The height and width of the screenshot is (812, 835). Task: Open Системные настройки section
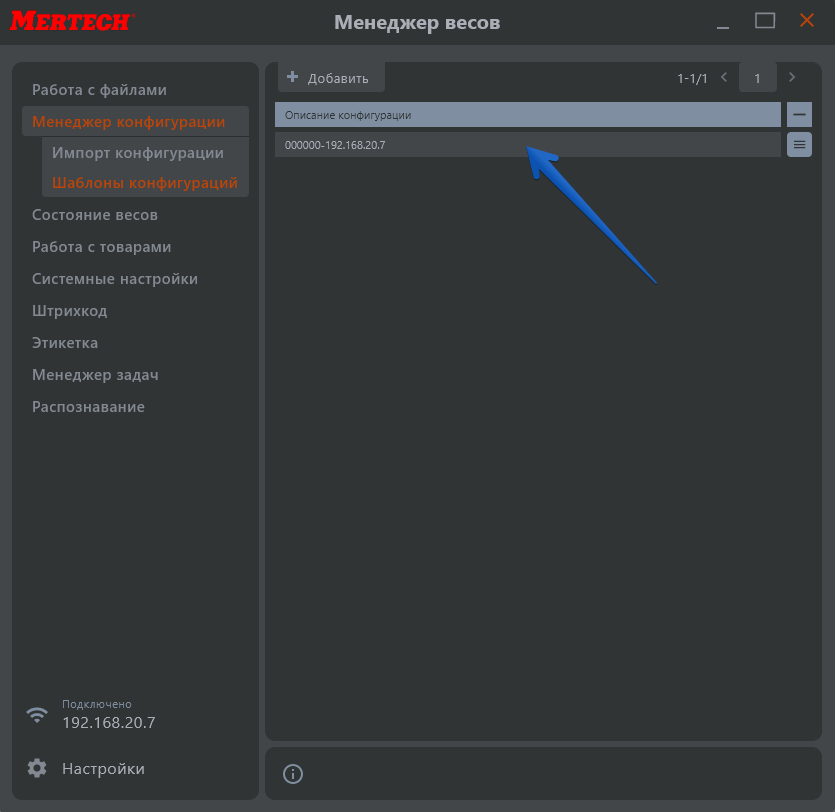tap(115, 279)
